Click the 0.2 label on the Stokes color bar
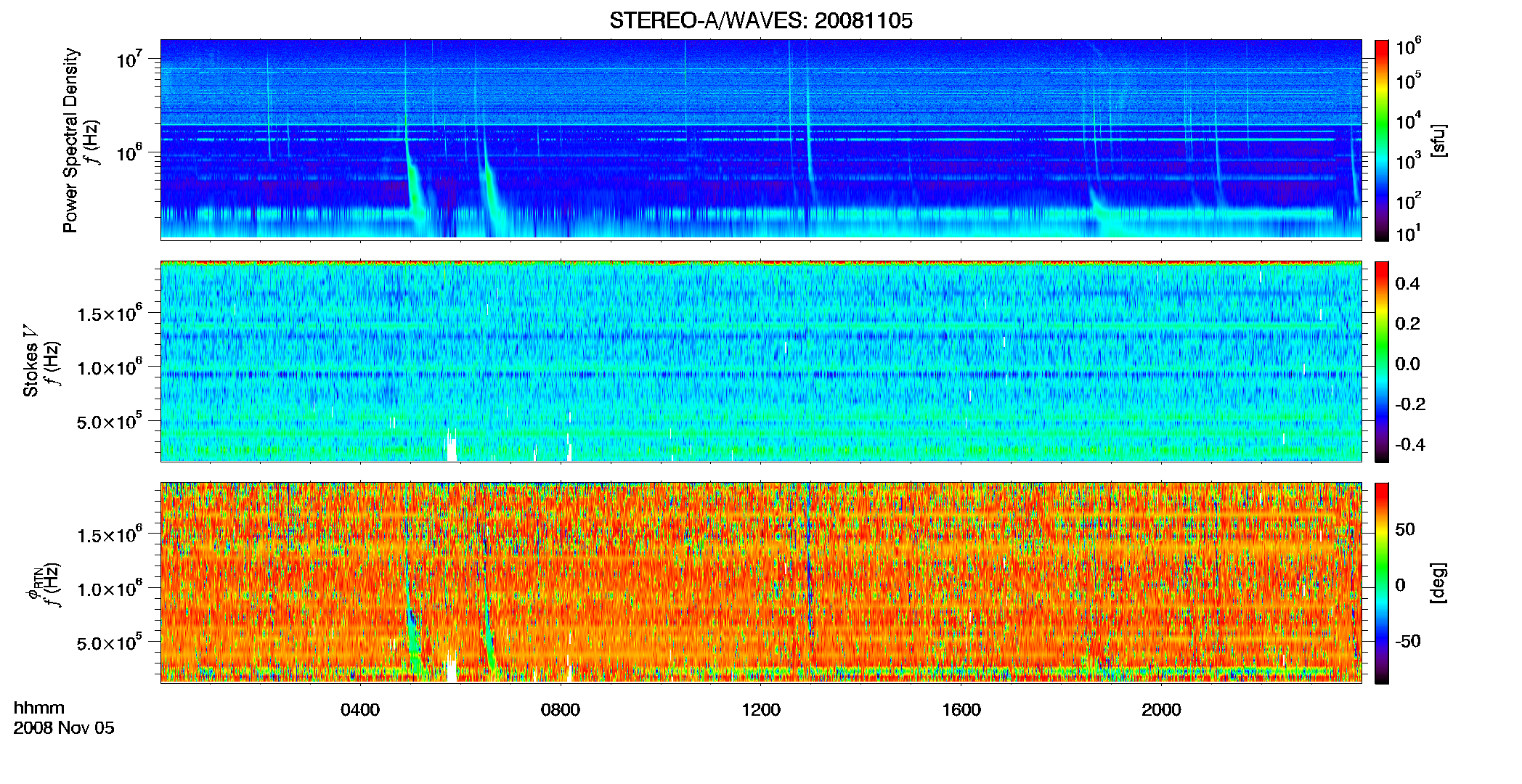This screenshot has width=1522, height=784. [x=1407, y=324]
